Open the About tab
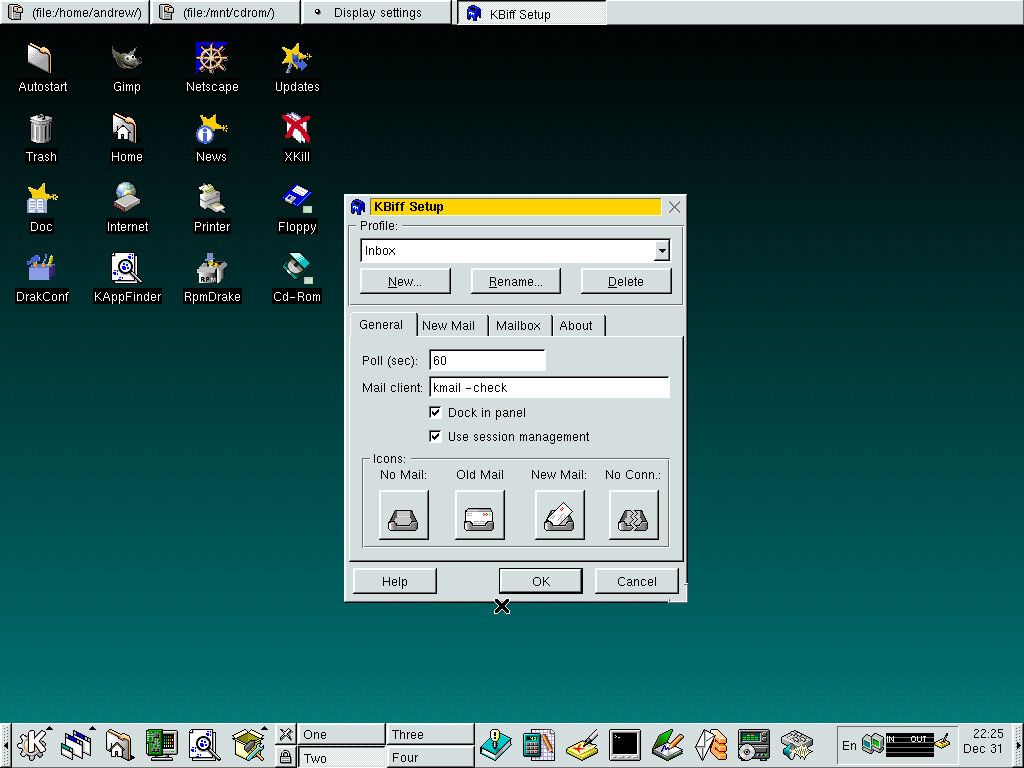 576,326
